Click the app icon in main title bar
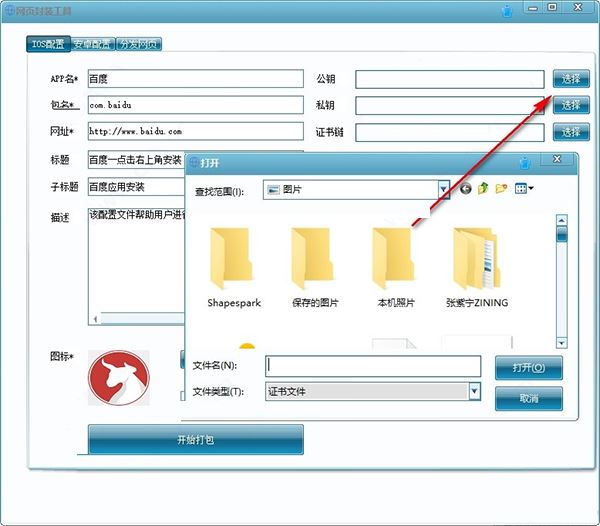 10,10
